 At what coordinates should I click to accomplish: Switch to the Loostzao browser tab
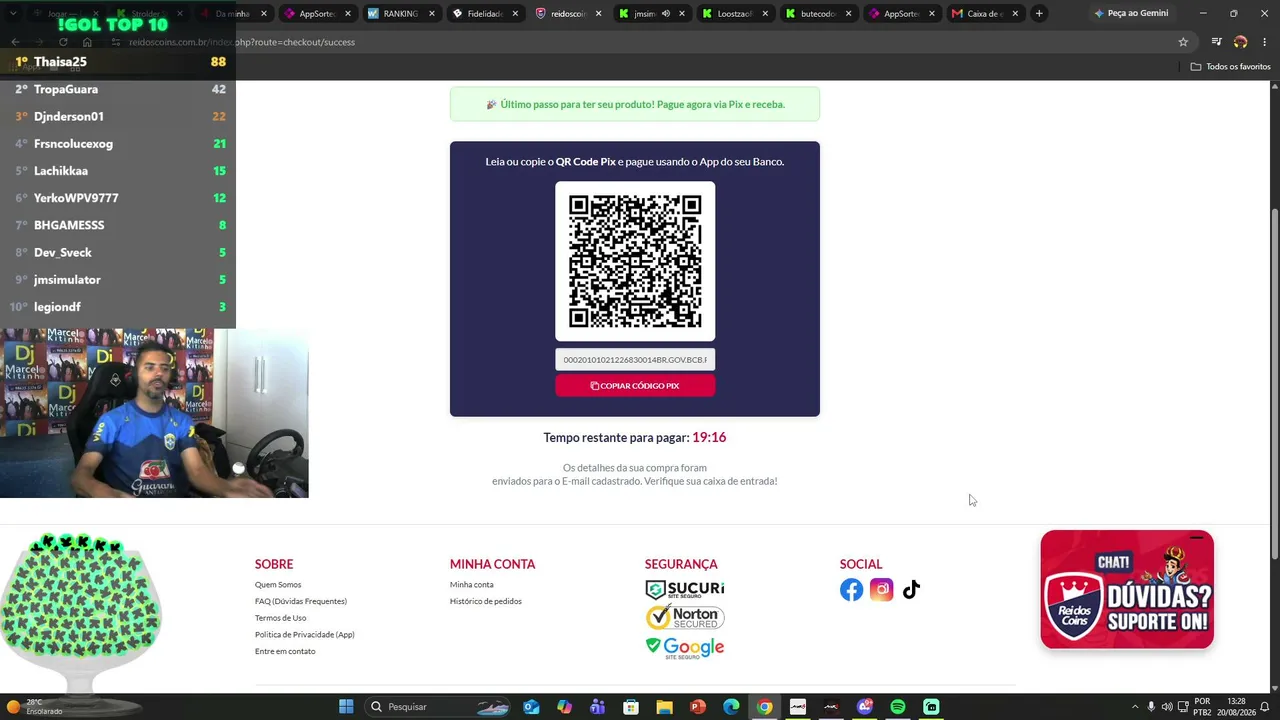click(x=735, y=14)
